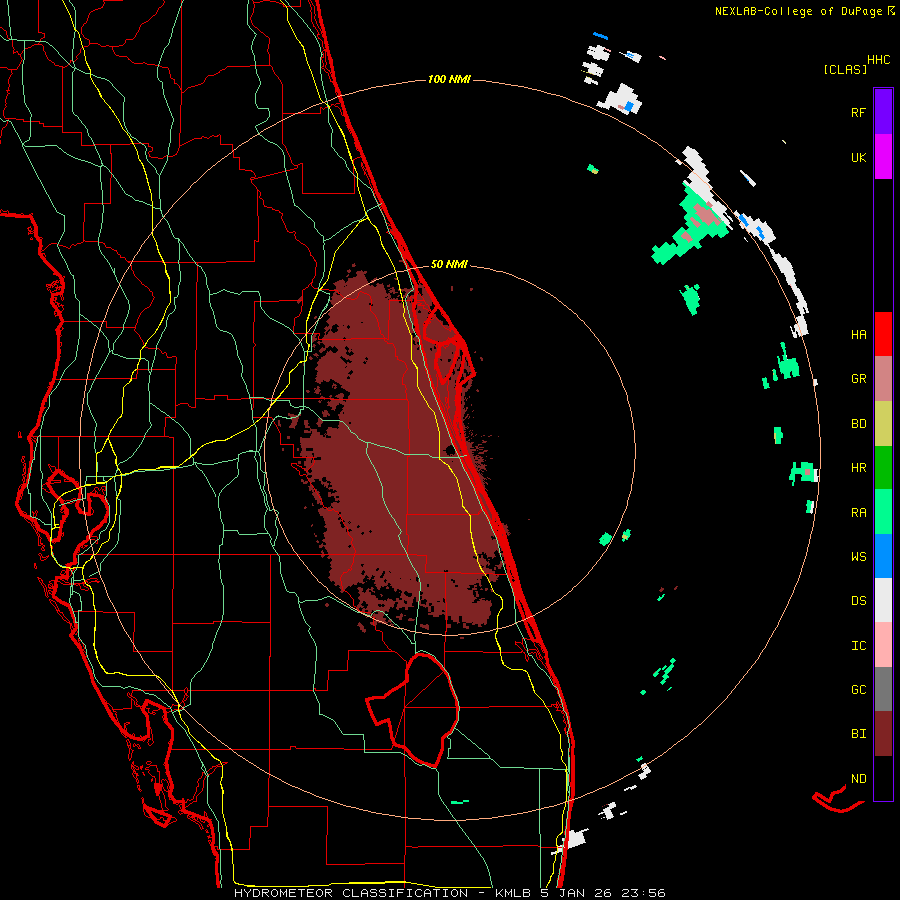This screenshot has width=900, height=900.
Task: Click the 100 NMI range ring label
Action: 449,79
